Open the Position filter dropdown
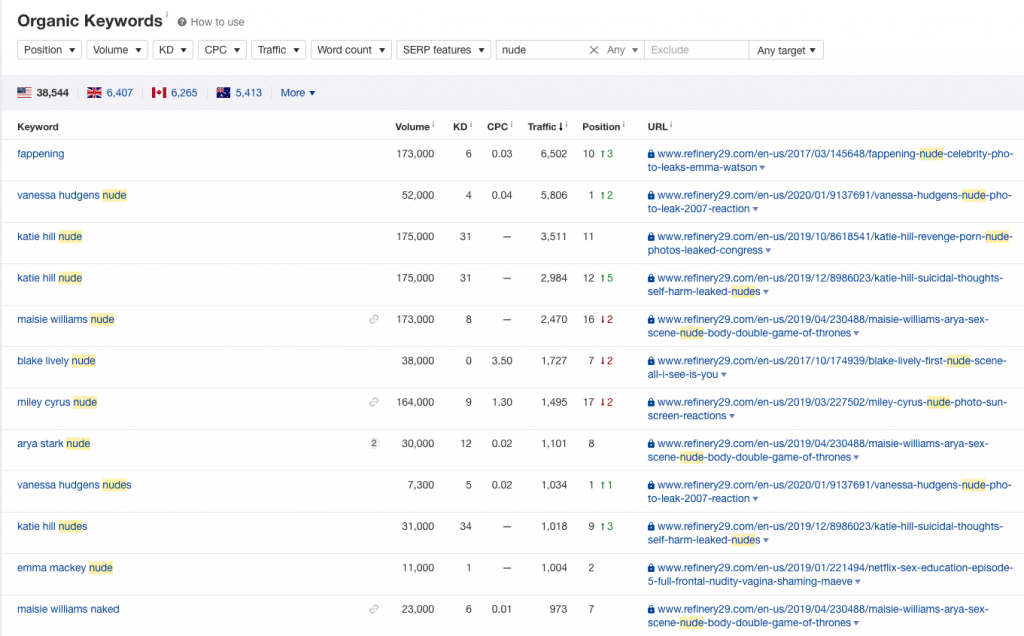Image resolution: width=1024 pixels, height=636 pixels. (x=50, y=50)
